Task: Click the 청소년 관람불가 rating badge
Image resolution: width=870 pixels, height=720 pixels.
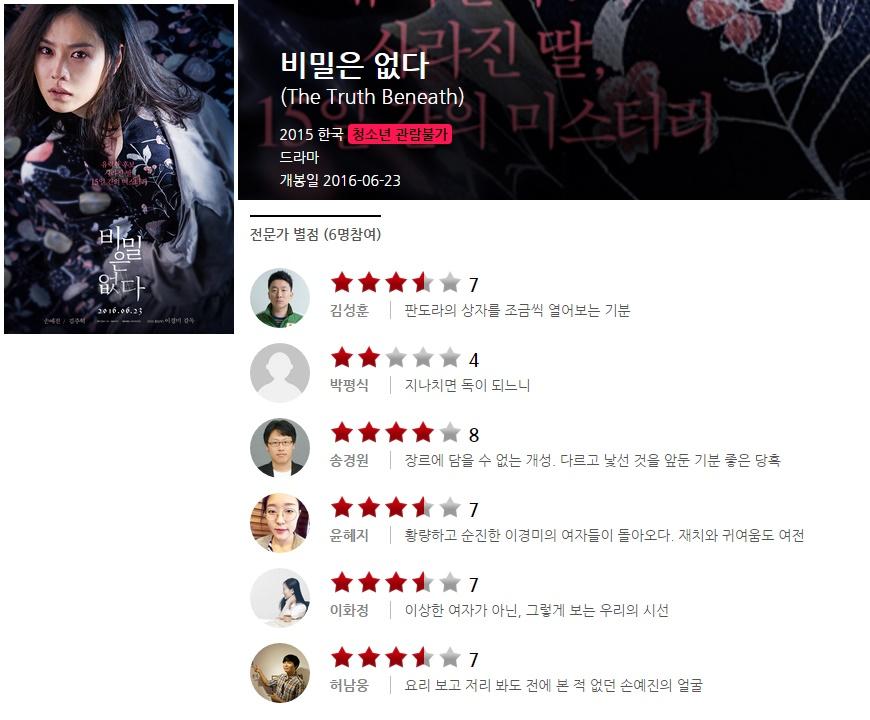Action: 399,134
